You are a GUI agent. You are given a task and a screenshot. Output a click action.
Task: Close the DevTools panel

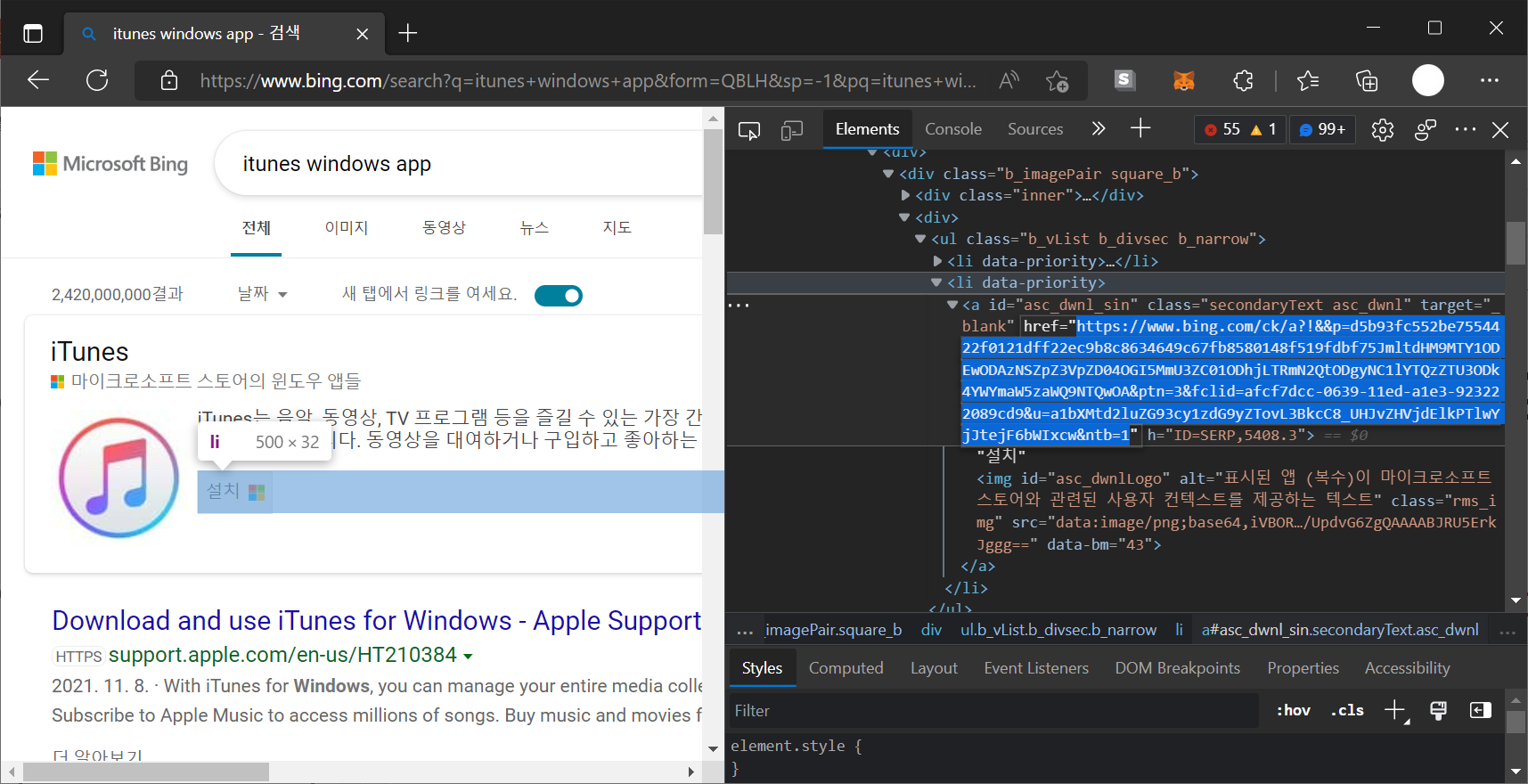pyautogui.click(x=1500, y=130)
